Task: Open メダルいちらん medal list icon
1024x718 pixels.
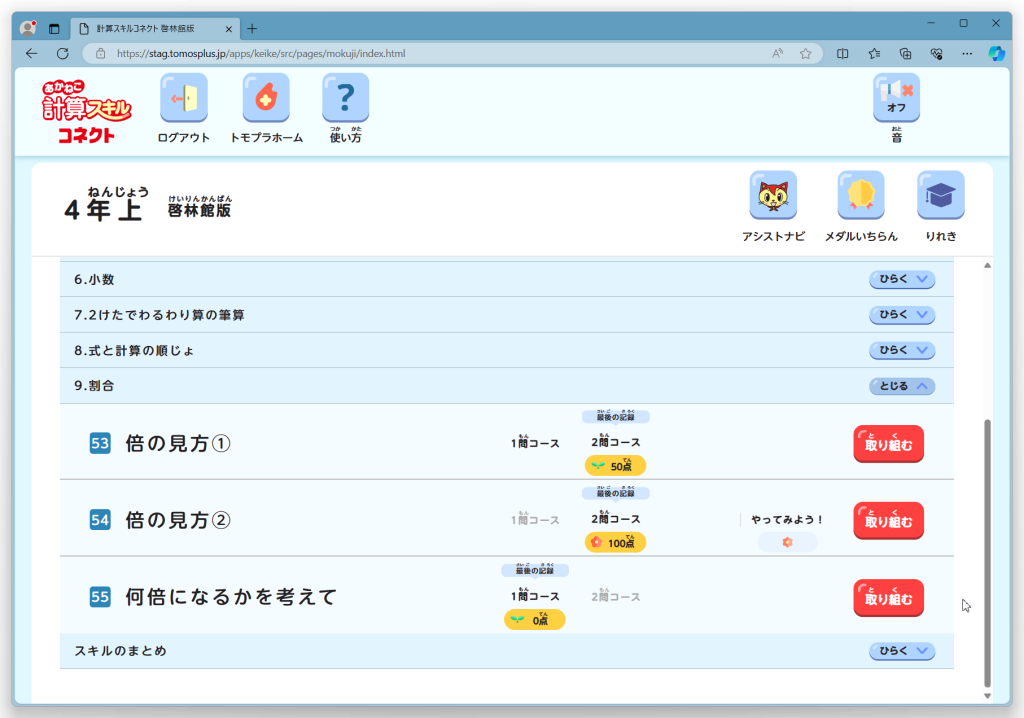Action: 861,195
